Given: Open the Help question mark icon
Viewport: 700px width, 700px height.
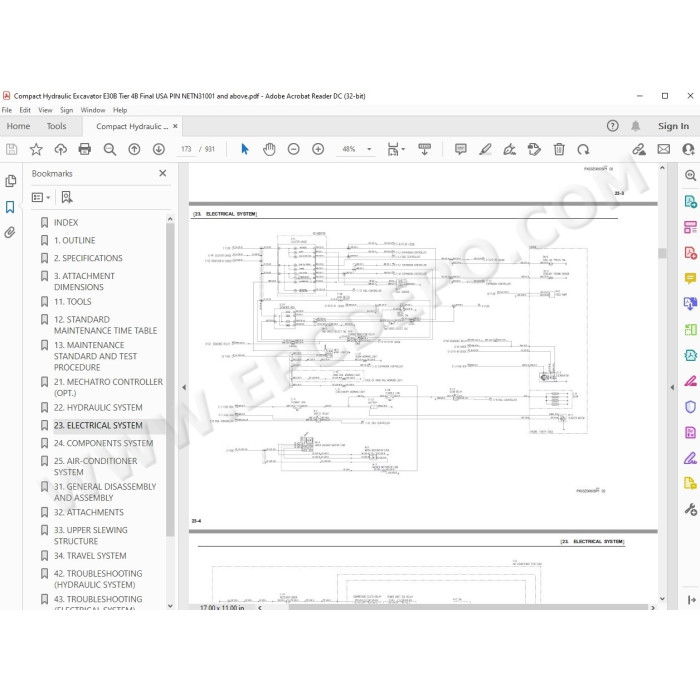Looking at the screenshot, I should pos(613,126).
